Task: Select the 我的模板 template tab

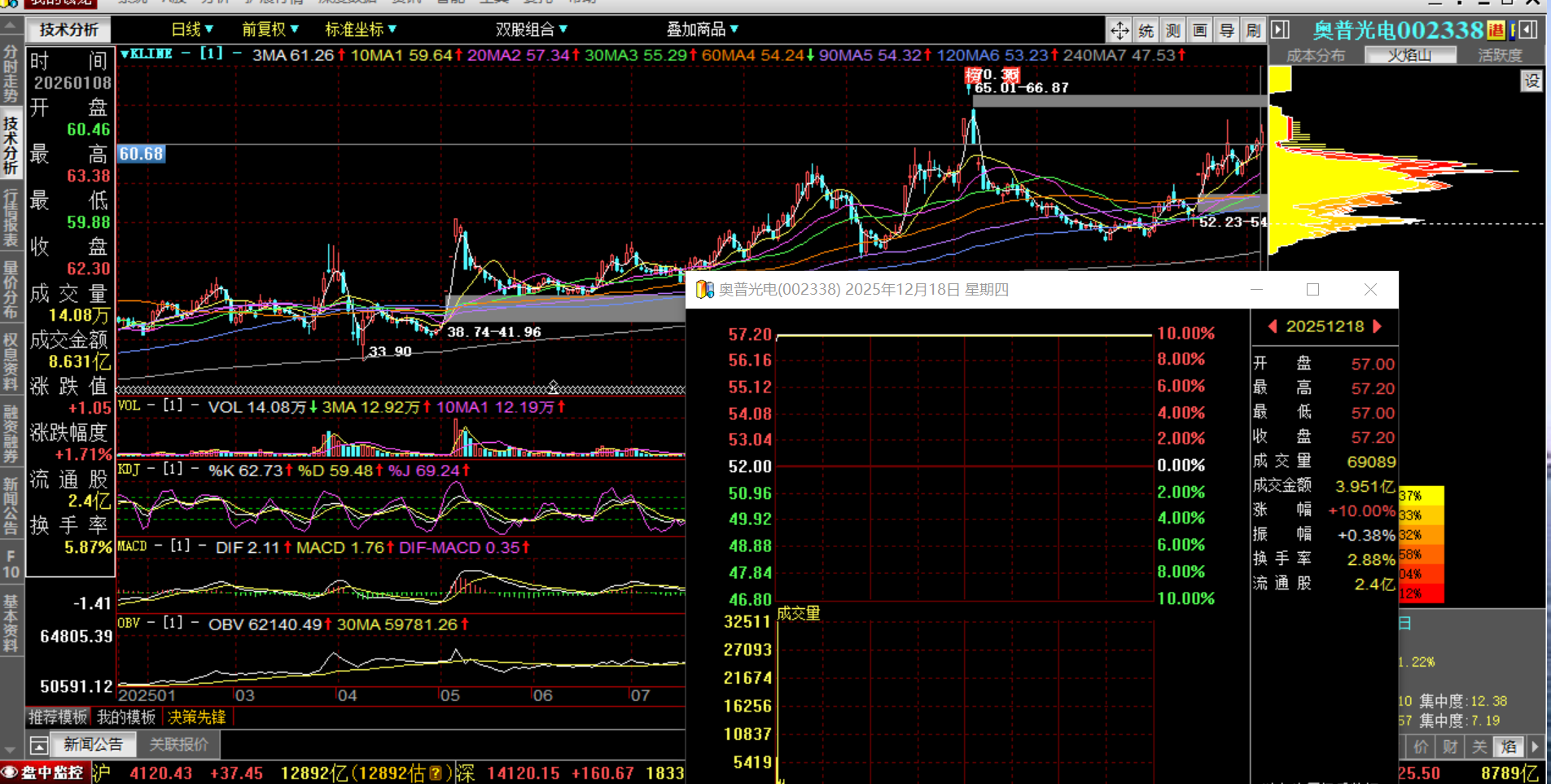Action: 126,717
